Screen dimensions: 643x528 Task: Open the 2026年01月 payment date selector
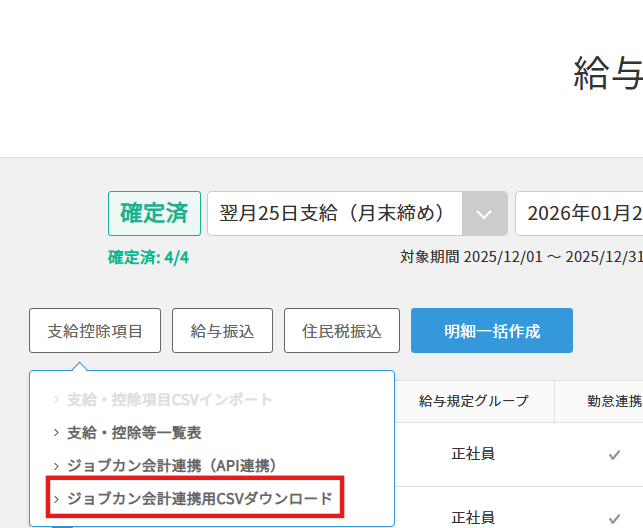point(579,214)
